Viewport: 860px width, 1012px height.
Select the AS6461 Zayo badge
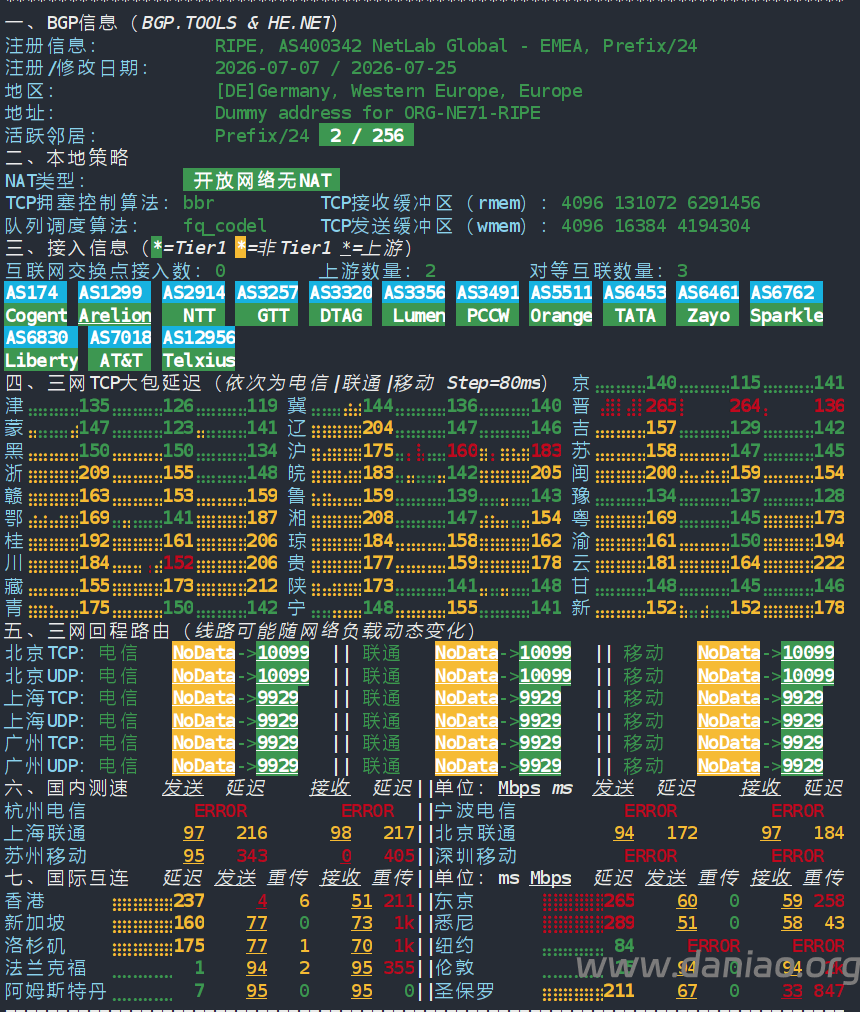[708, 303]
